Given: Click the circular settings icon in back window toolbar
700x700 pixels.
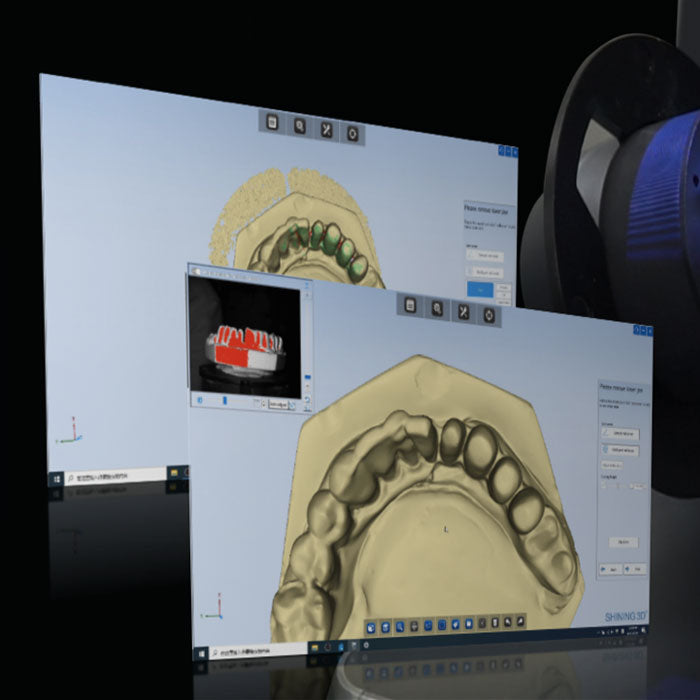Looking at the screenshot, I should pyautogui.click(x=352, y=132).
